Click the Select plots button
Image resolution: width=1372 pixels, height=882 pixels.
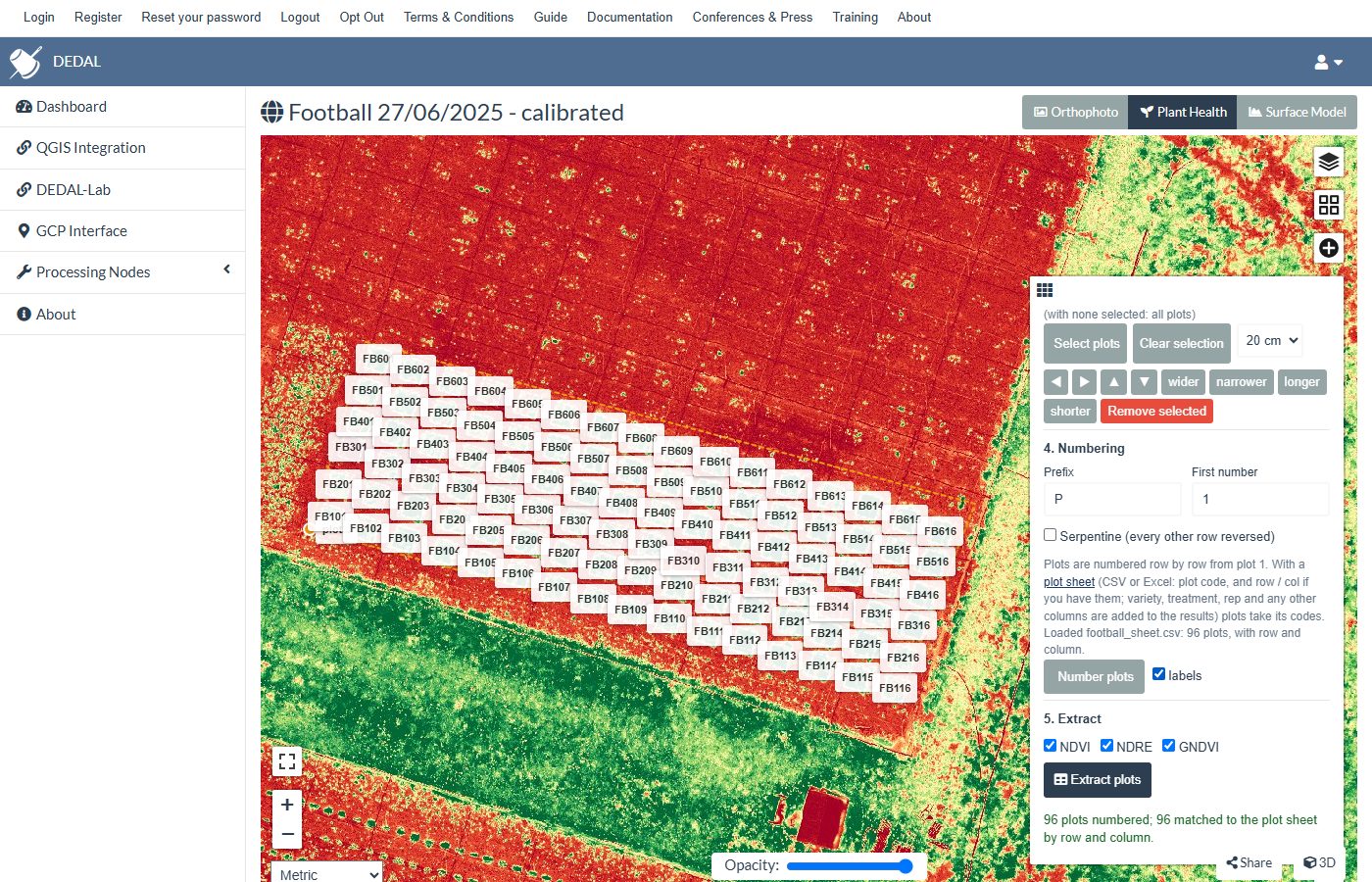[x=1087, y=344]
